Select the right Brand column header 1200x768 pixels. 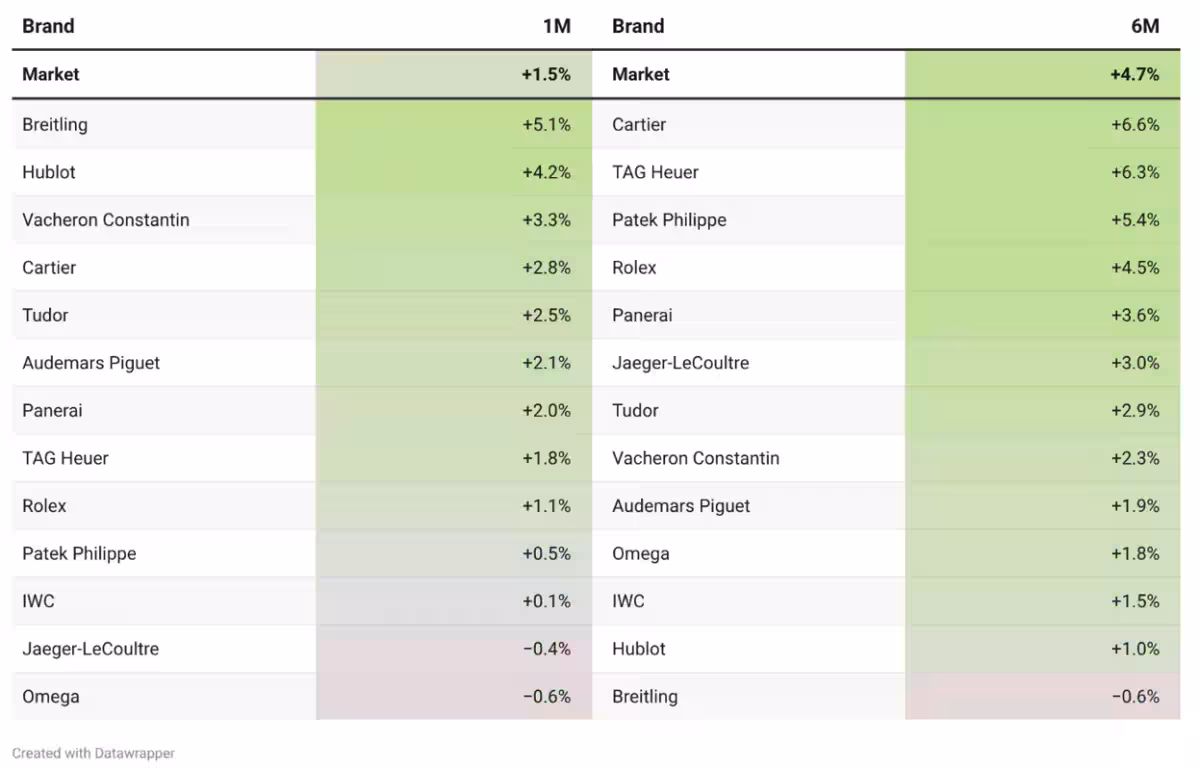pyautogui.click(x=638, y=26)
